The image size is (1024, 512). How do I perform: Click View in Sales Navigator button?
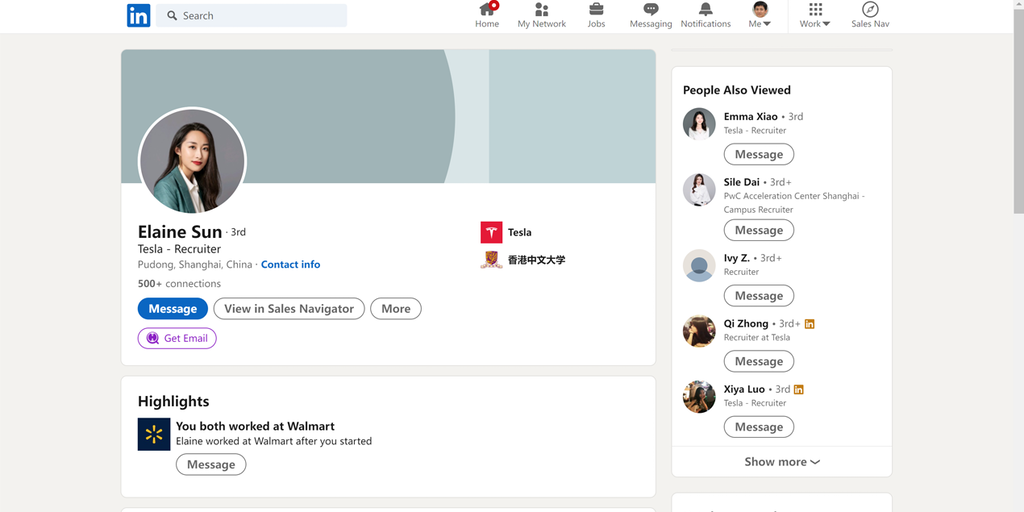289,309
